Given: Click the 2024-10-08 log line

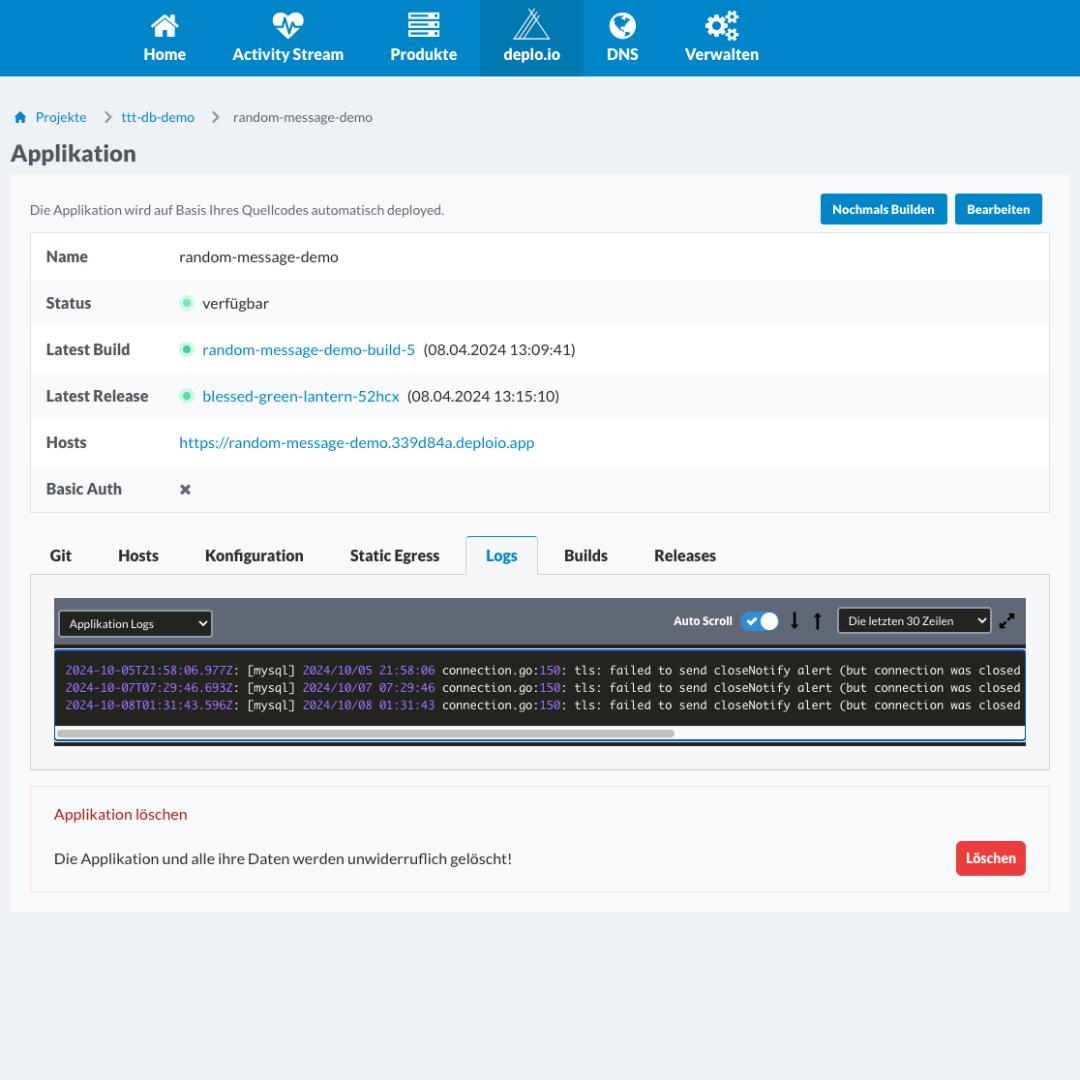Looking at the screenshot, I should pos(543,705).
